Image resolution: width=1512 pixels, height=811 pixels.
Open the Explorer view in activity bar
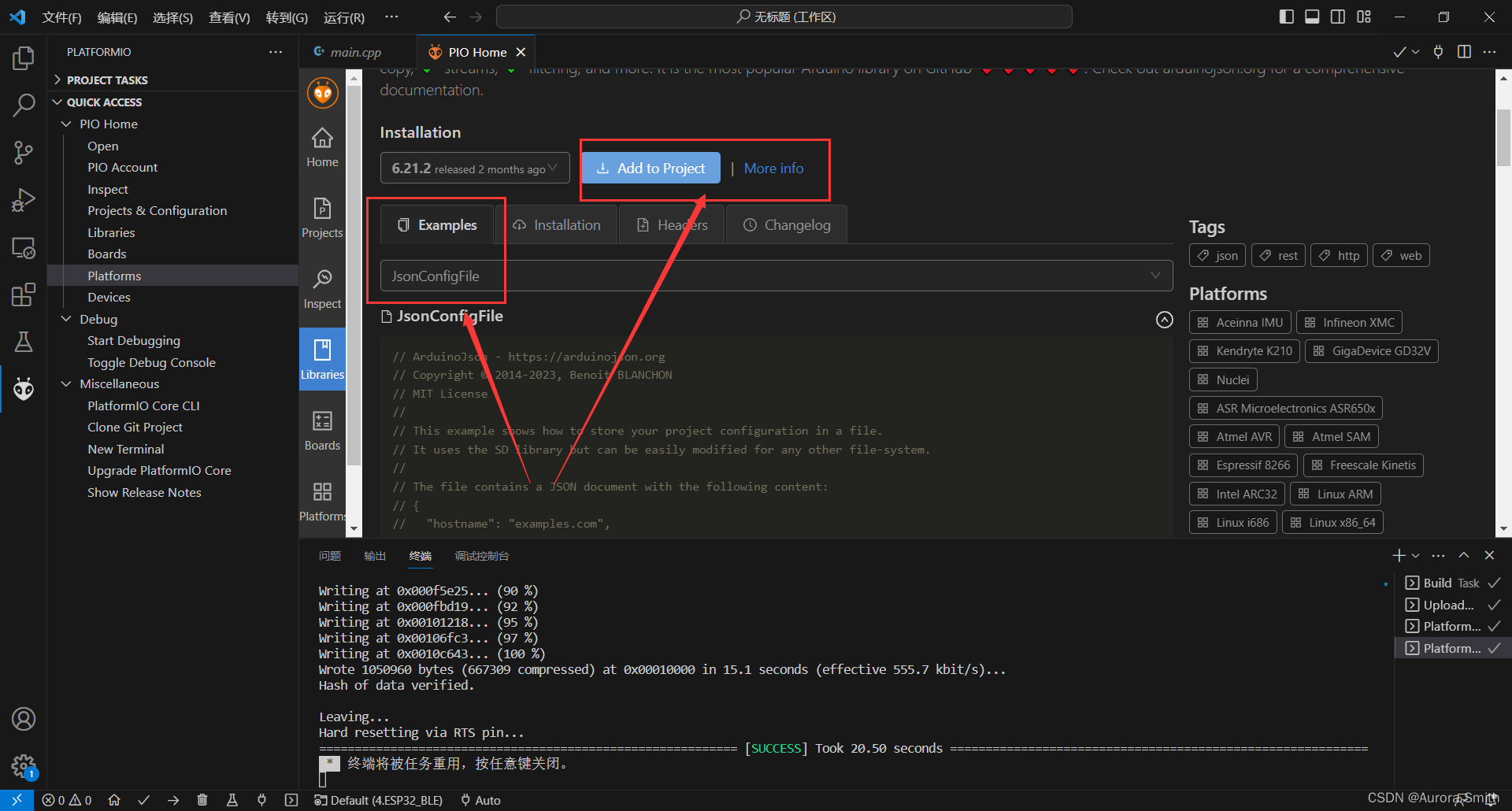coord(24,58)
